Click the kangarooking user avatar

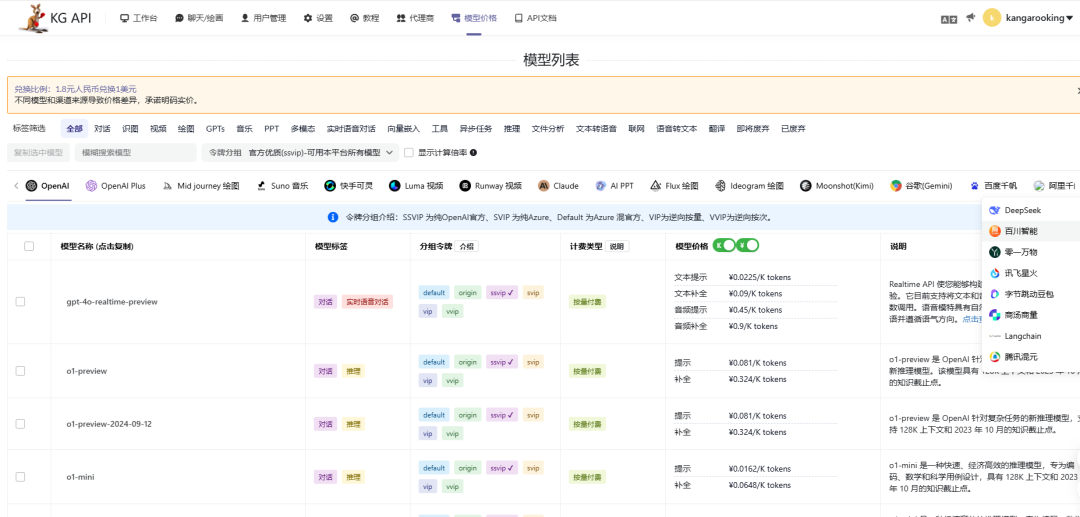pos(992,18)
